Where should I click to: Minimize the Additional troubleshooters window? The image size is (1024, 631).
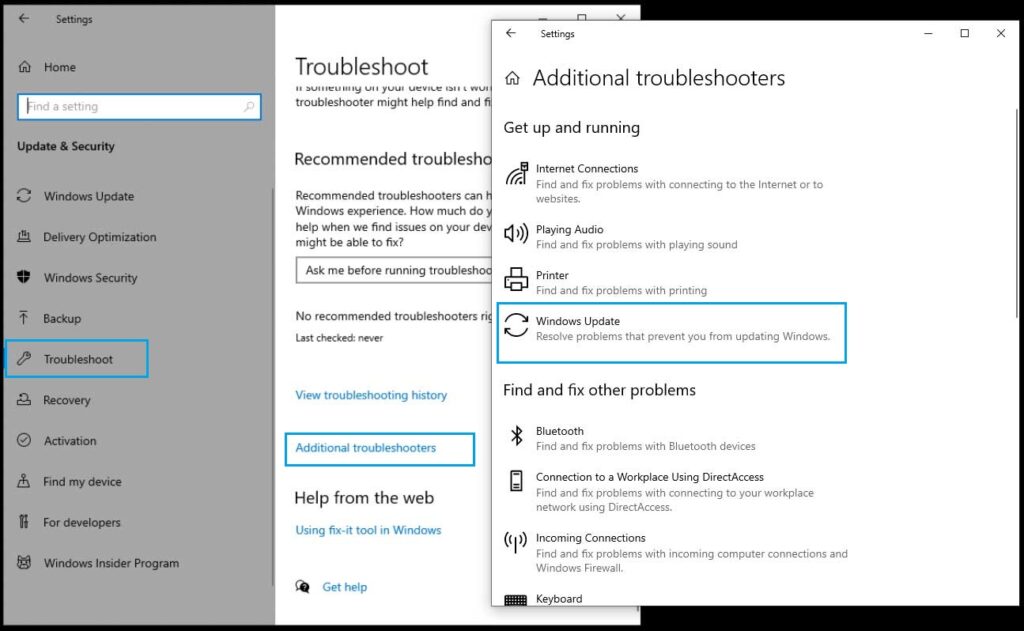tap(928, 33)
